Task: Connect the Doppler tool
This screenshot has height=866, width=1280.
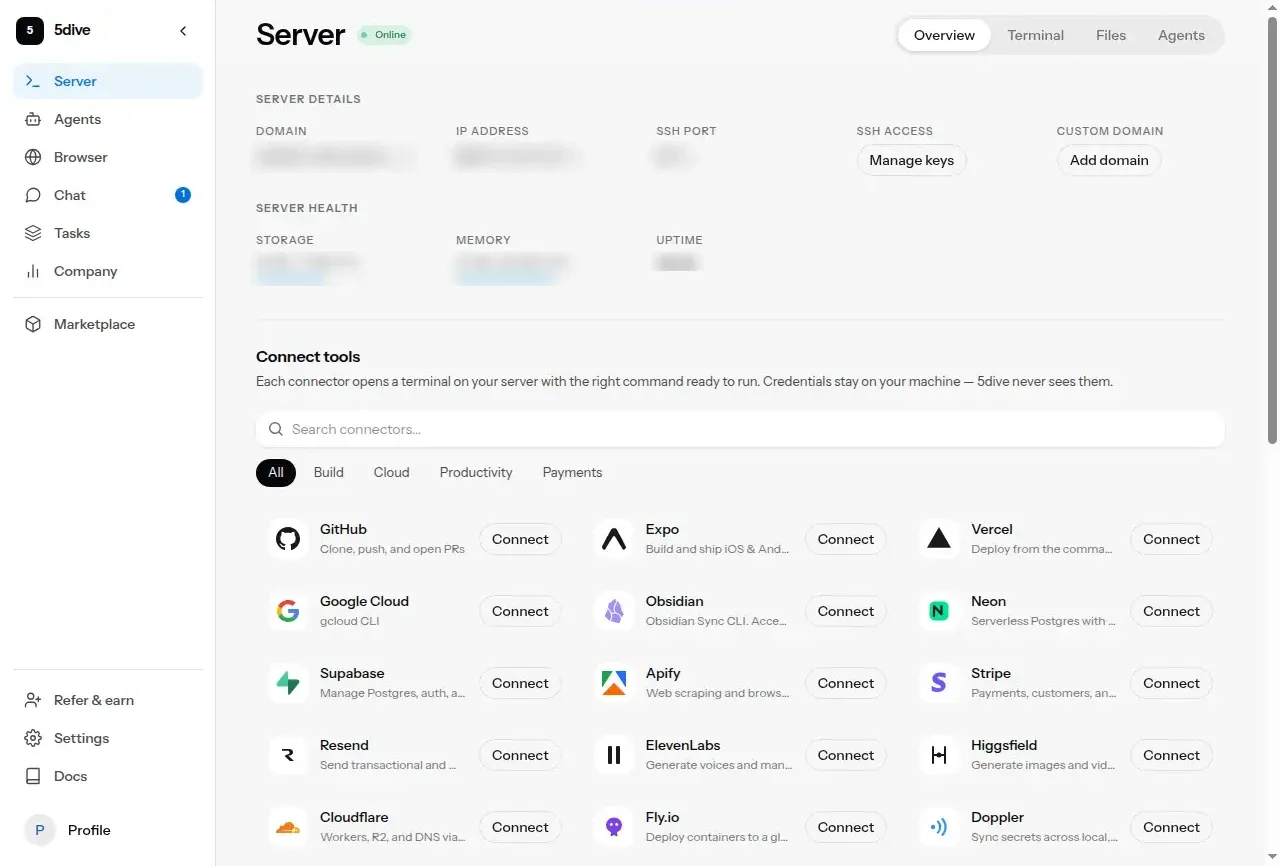Action: [x=1171, y=827]
